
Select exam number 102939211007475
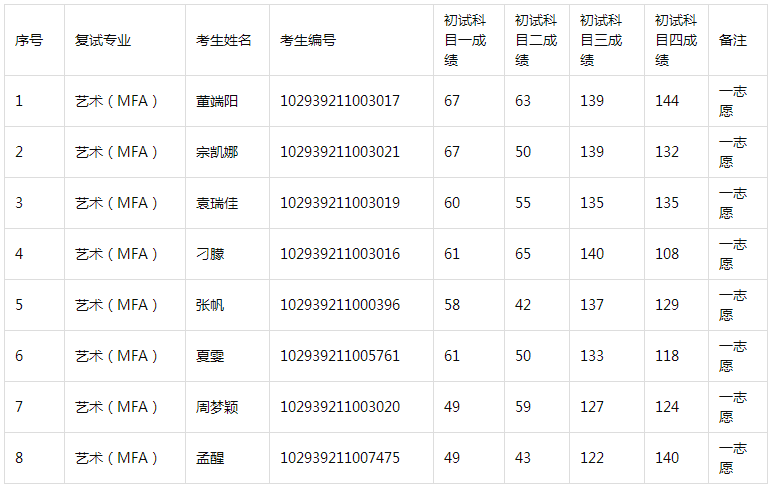340,458
